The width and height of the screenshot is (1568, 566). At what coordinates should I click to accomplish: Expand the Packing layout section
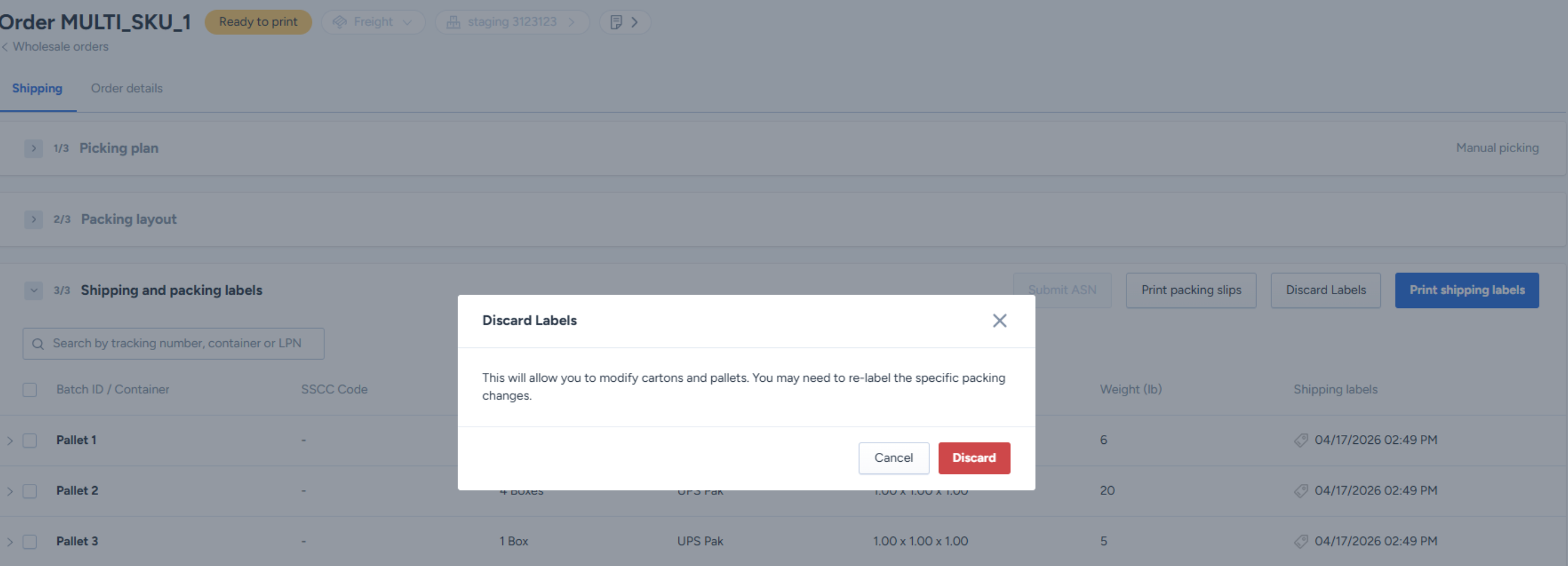[x=33, y=219]
